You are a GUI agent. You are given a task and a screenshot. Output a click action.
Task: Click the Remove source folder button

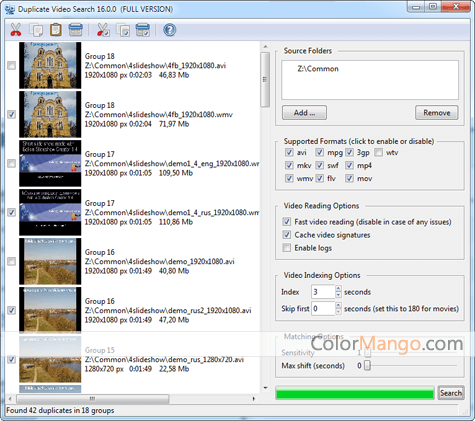point(437,113)
